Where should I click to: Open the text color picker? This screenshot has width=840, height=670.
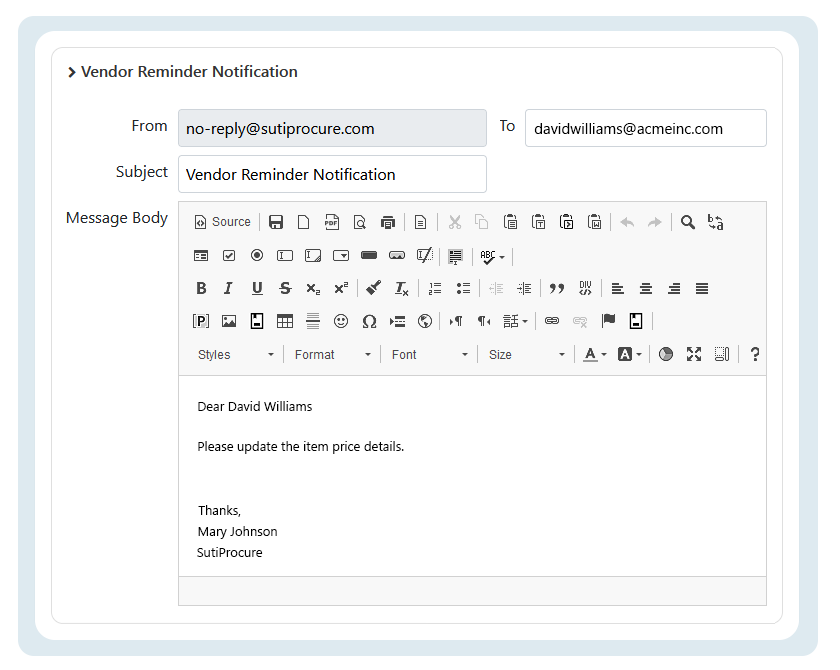coord(595,354)
